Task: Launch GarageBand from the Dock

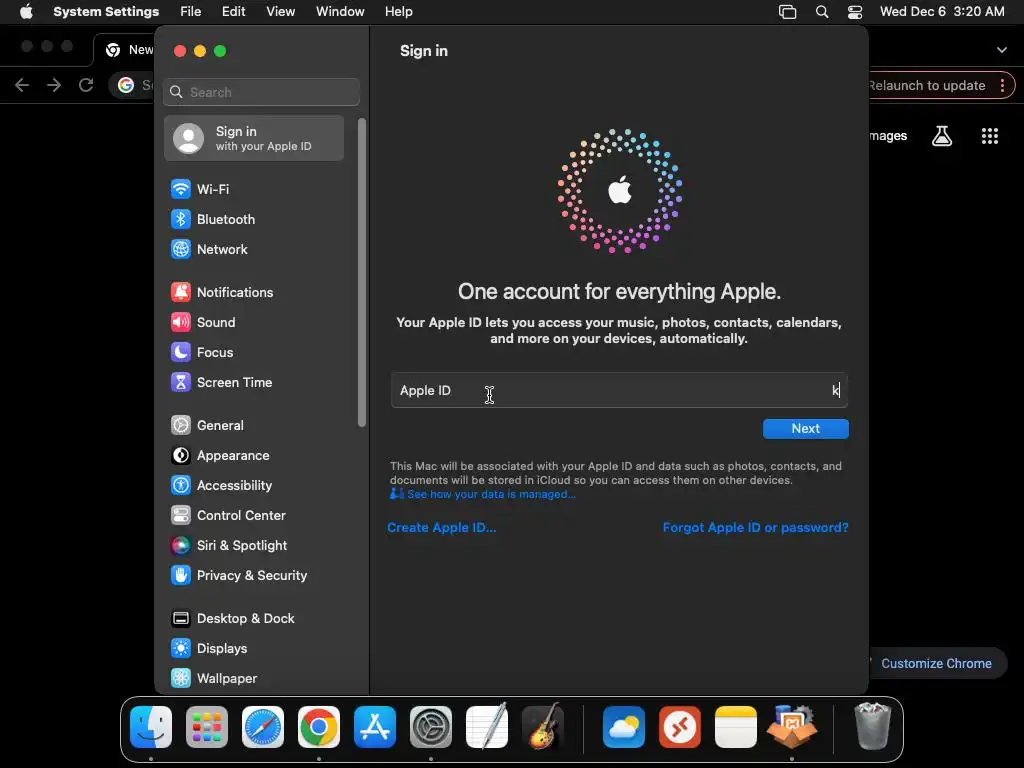Action: [x=543, y=726]
